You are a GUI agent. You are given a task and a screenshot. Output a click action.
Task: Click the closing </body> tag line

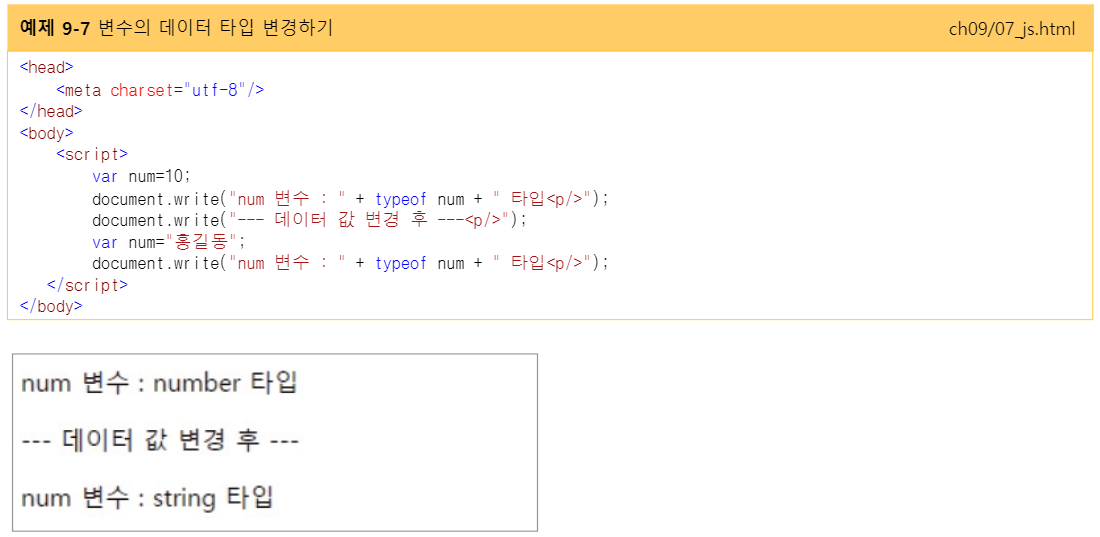[x=51, y=306]
